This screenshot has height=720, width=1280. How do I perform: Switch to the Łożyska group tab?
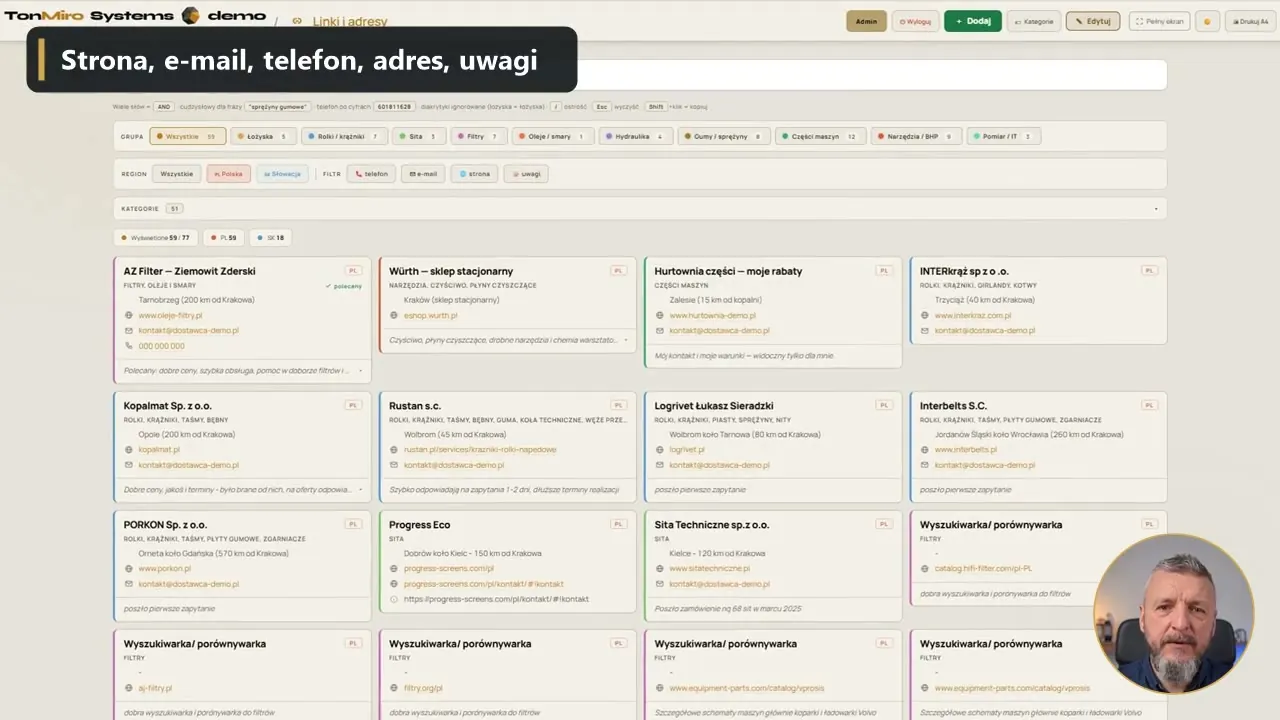(264, 137)
